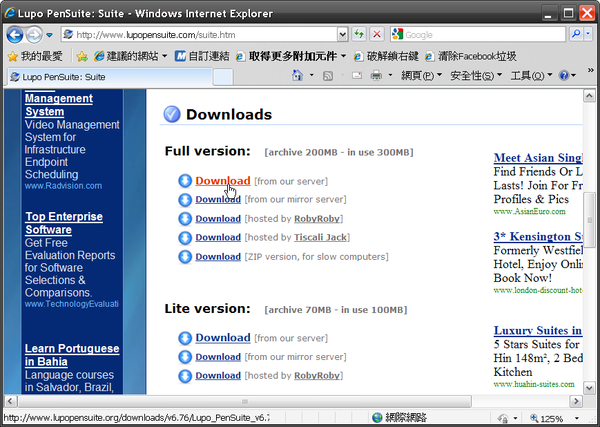Click the horizontal scrollbar left arrow
600x427 pixels.
pyautogui.click(x=10, y=401)
